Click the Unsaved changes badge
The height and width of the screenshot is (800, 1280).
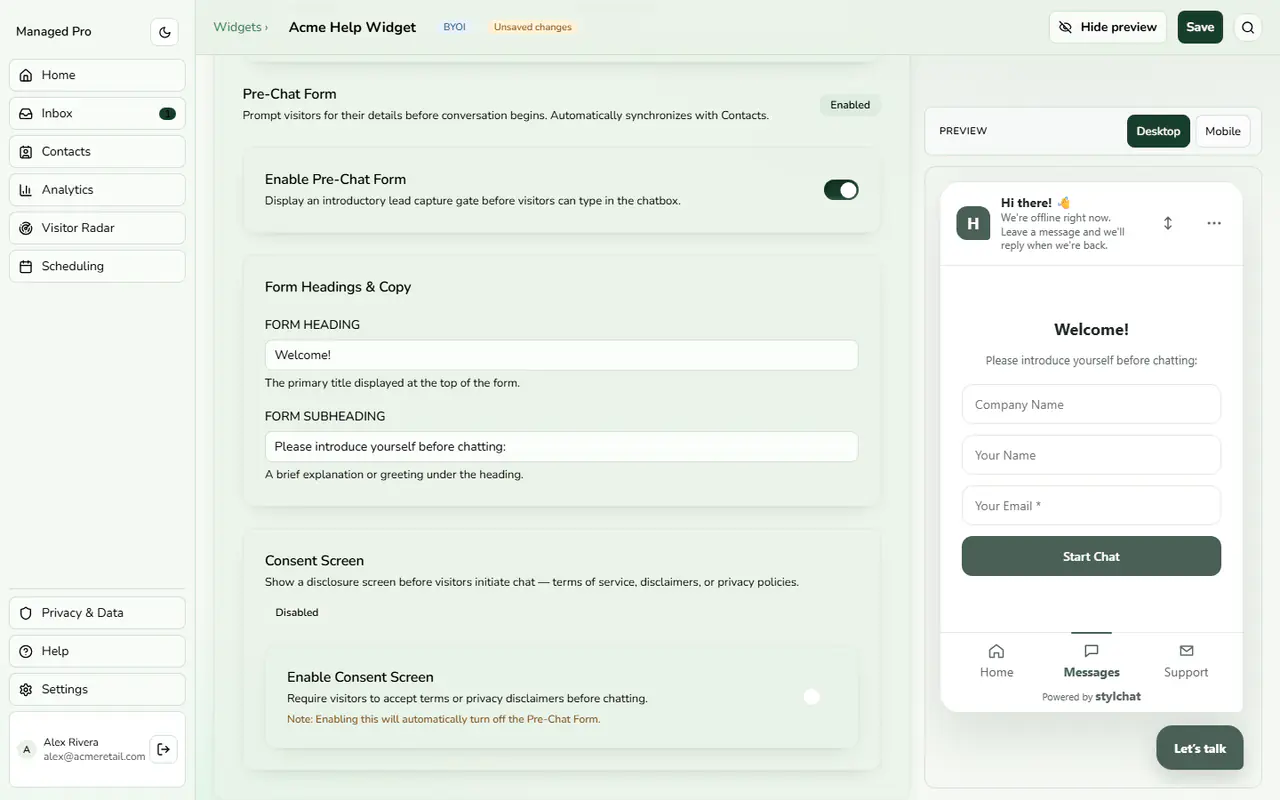pyautogui.click(x=533, y=27)
